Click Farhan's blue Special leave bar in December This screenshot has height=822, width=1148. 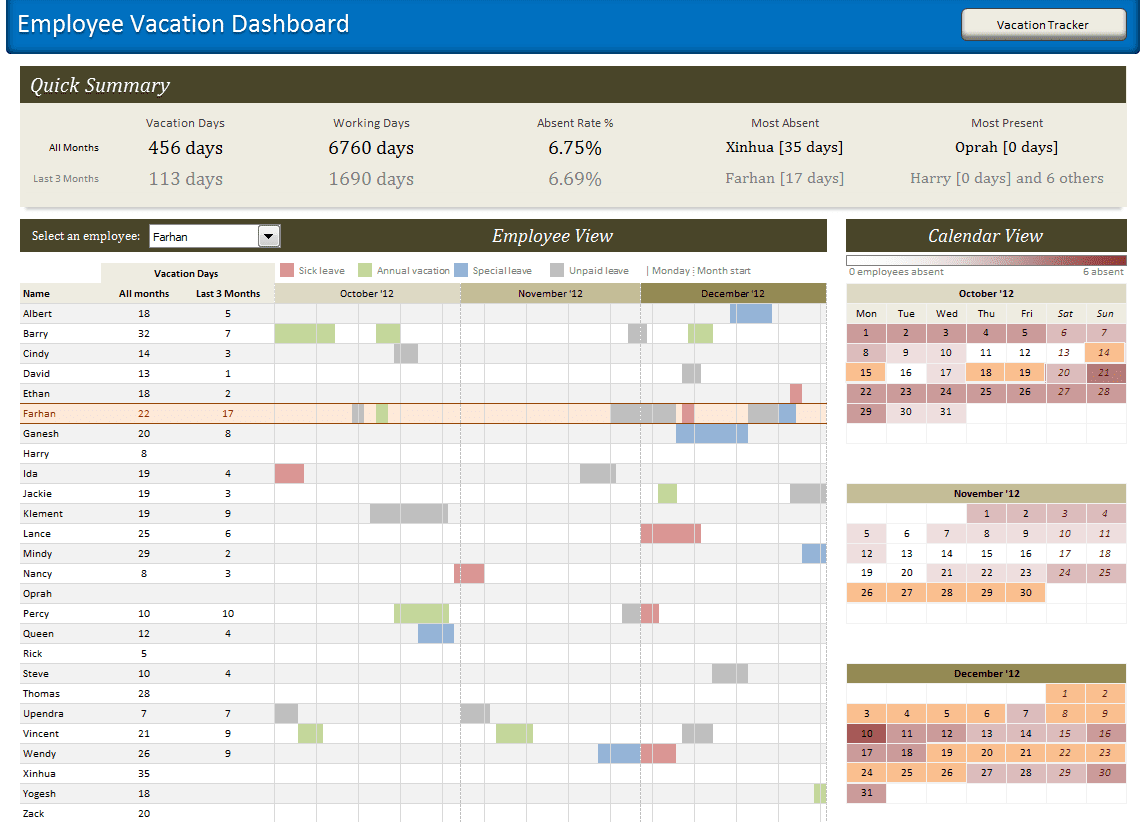[x=787, y=412]
